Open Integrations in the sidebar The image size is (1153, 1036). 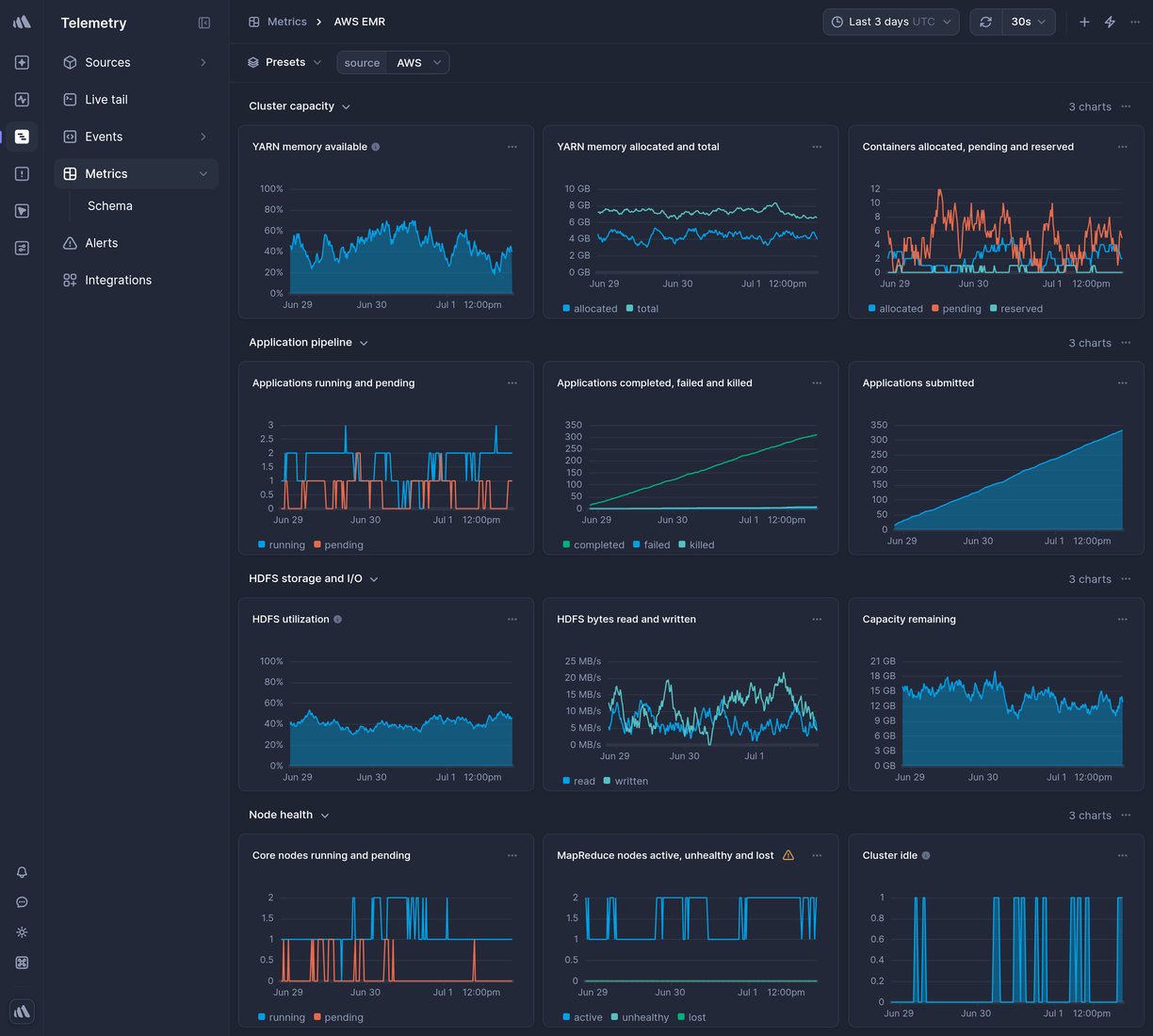[136, 280]
